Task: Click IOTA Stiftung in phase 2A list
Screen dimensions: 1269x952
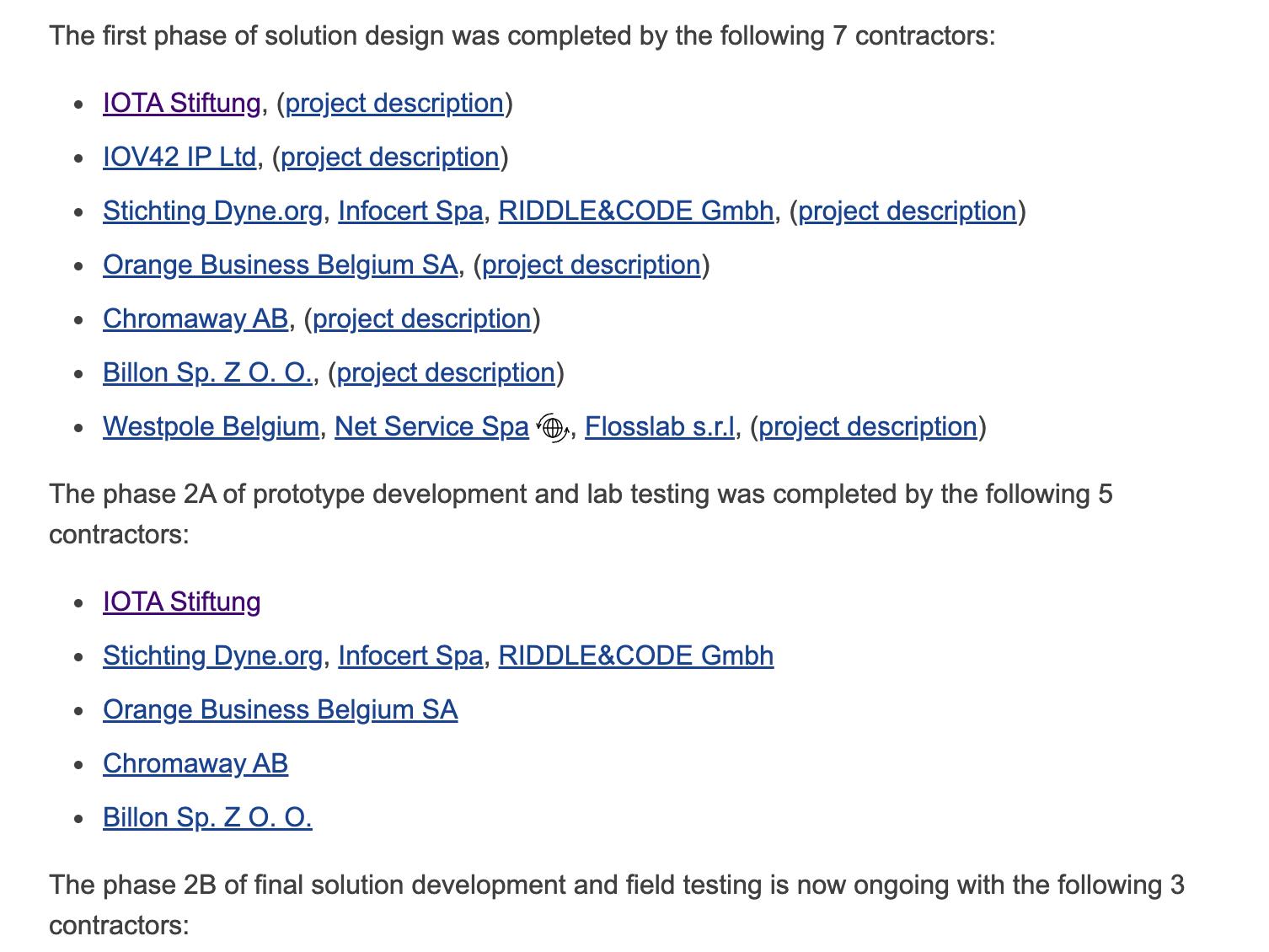Action: [x=182, y=602]
